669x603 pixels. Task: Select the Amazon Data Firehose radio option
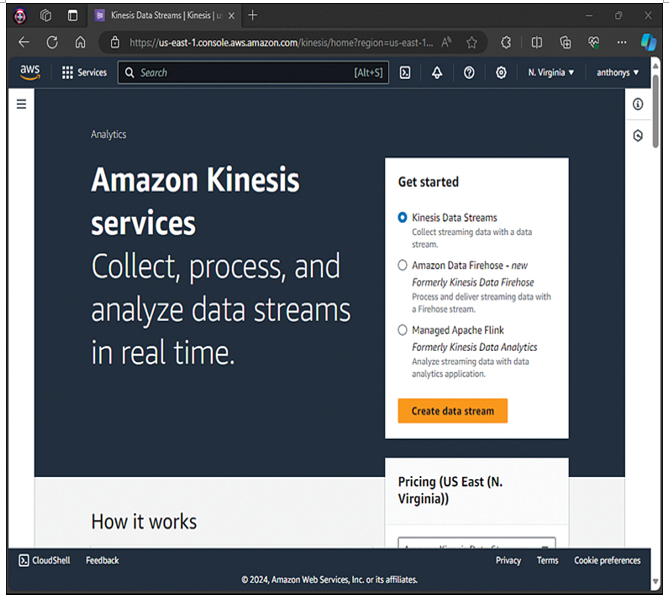(402, 265)
